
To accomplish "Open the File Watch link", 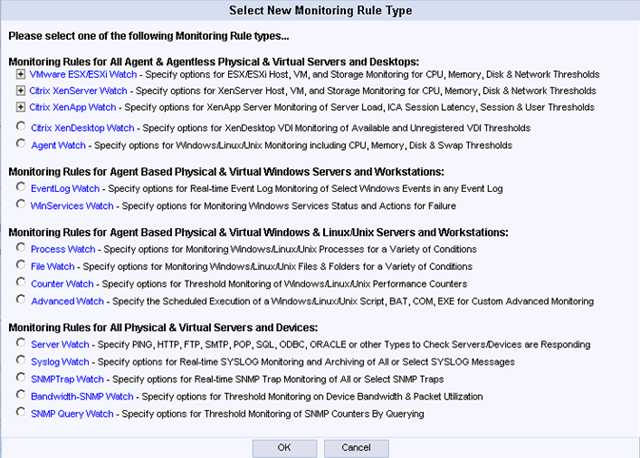I will coord(53,267).
